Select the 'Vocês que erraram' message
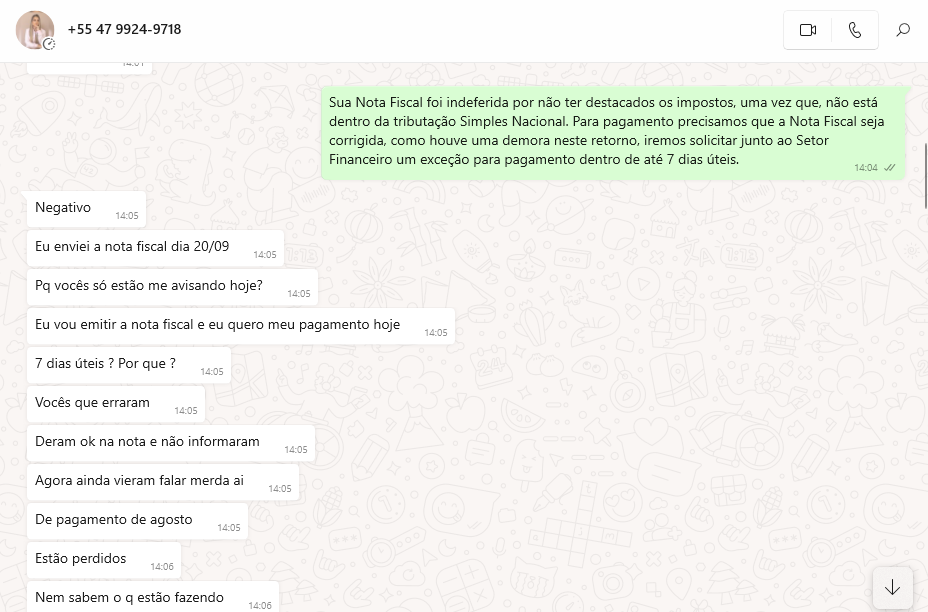Screen dimensions: 928x612 point(115,404)
